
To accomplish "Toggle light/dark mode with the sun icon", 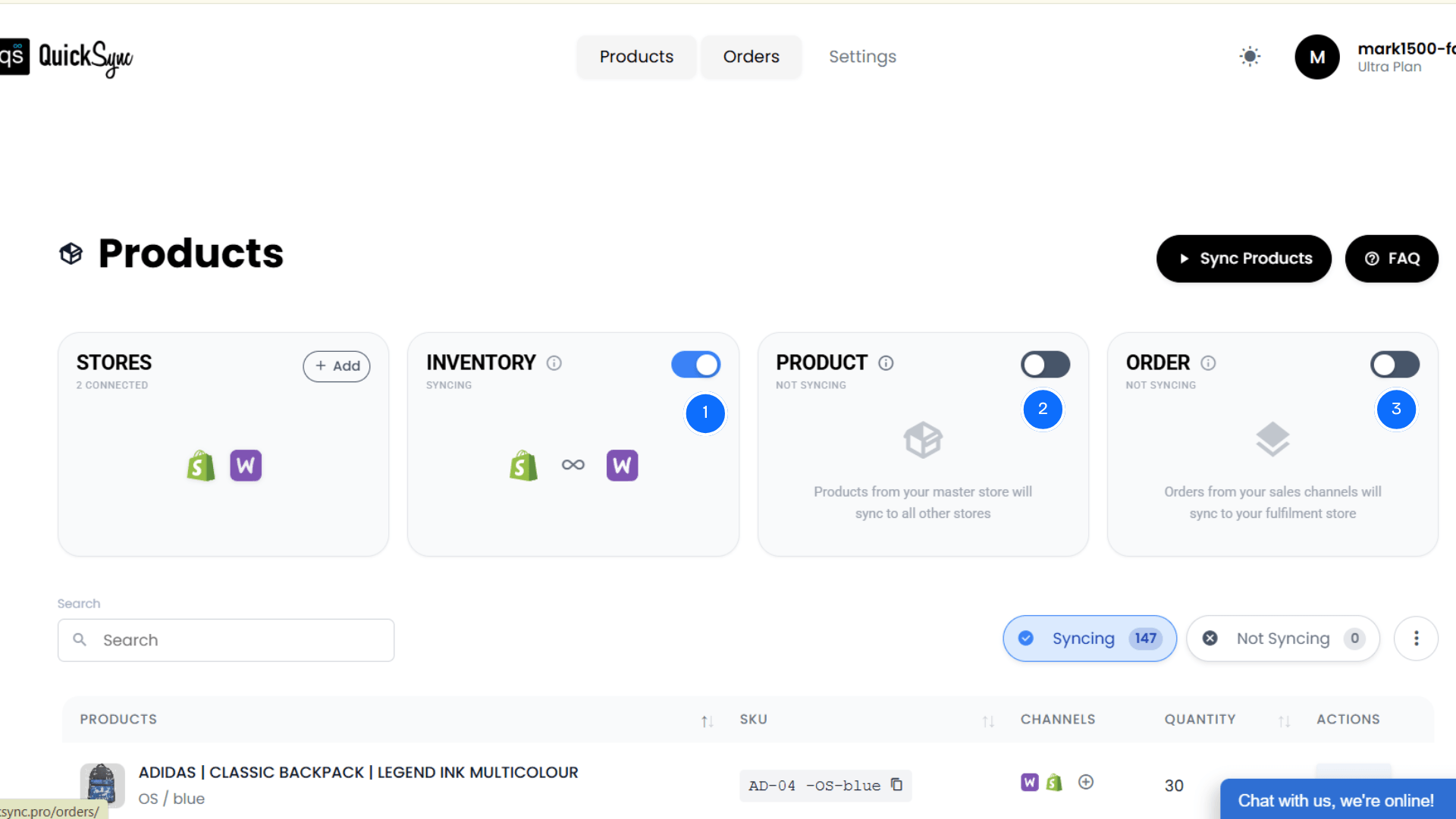I will [x=1250, y=56].
